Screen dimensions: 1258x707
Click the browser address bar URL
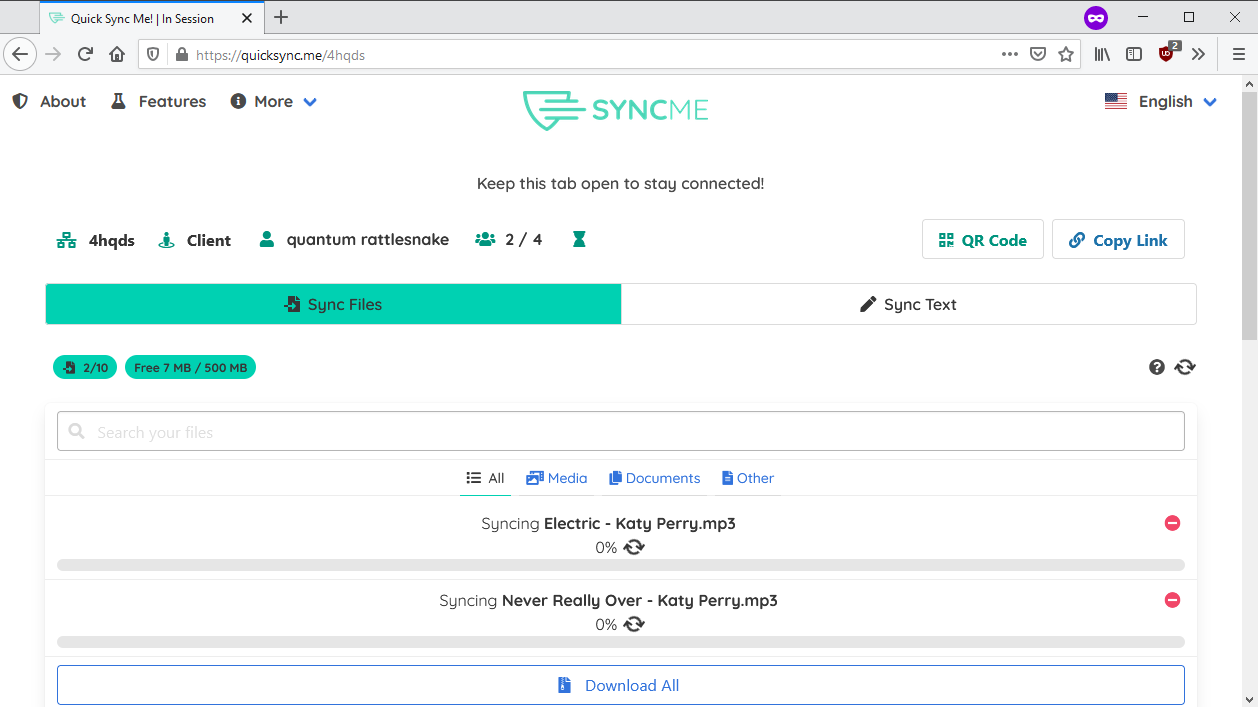(x=280, y=55)
